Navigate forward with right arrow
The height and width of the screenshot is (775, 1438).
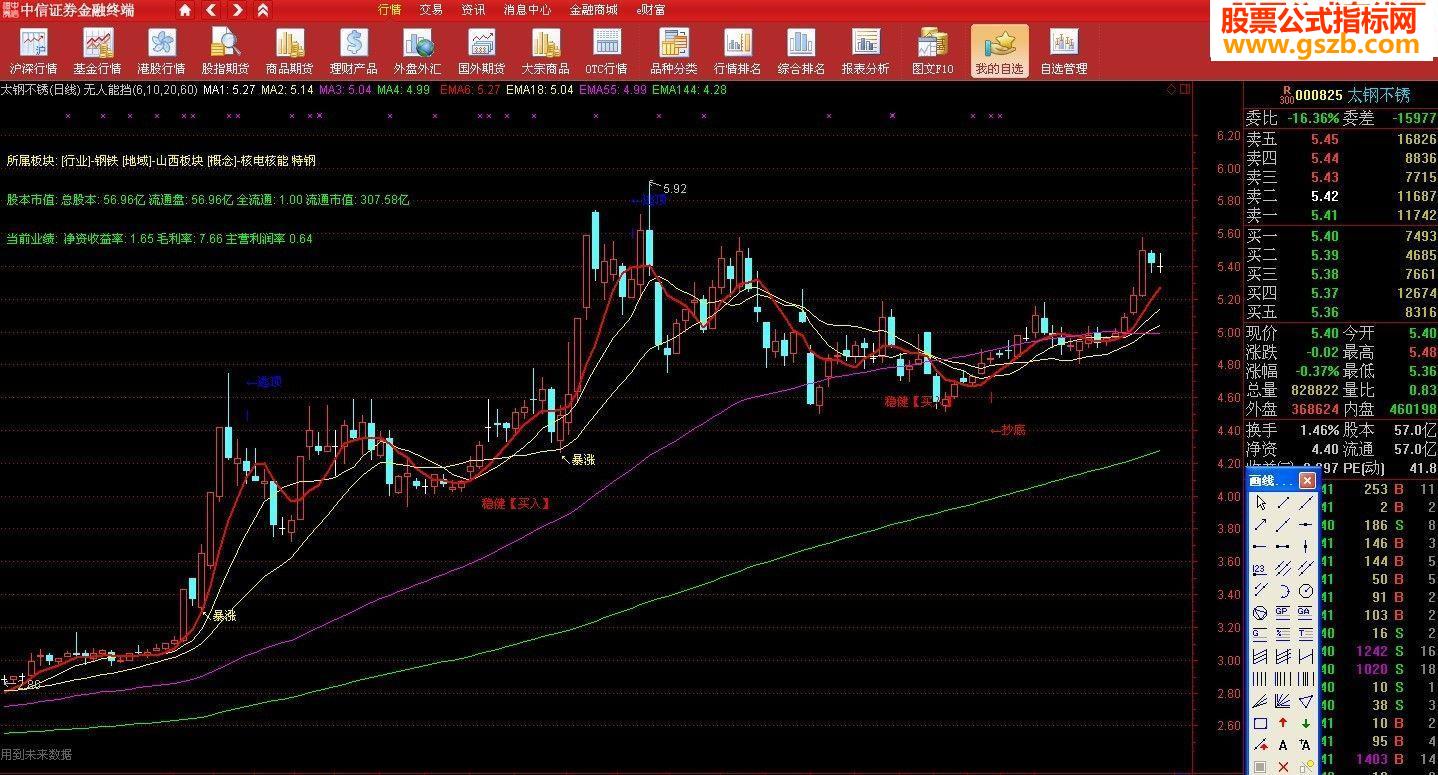click(x=236, y=10)
